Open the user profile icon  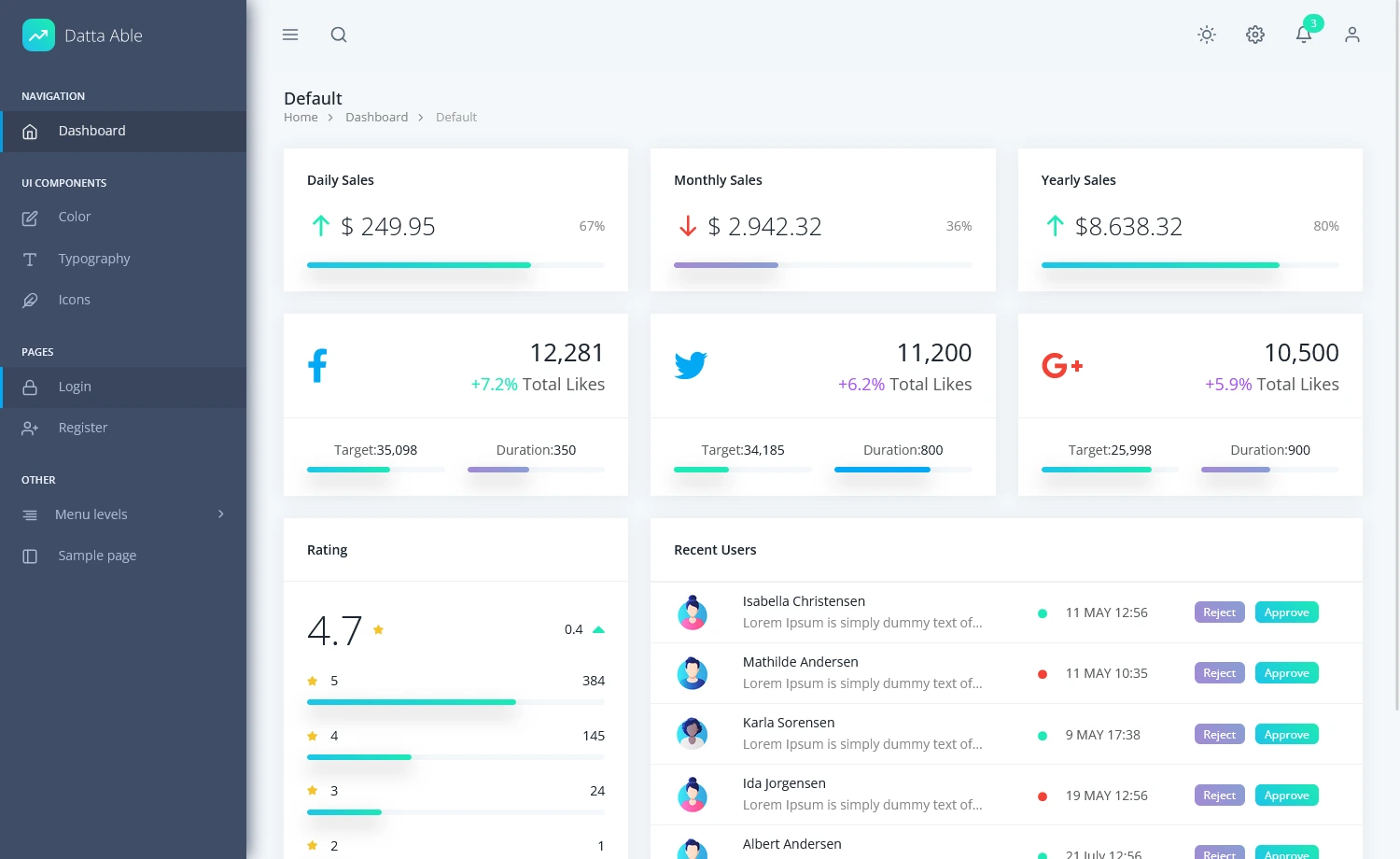point(1351,35)
